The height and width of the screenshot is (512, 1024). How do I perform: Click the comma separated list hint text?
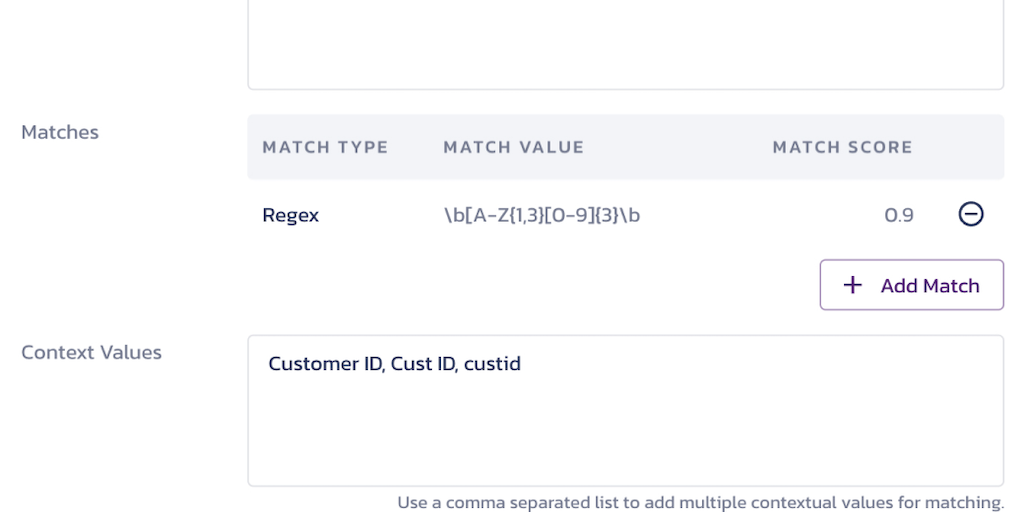click(700, 502)
